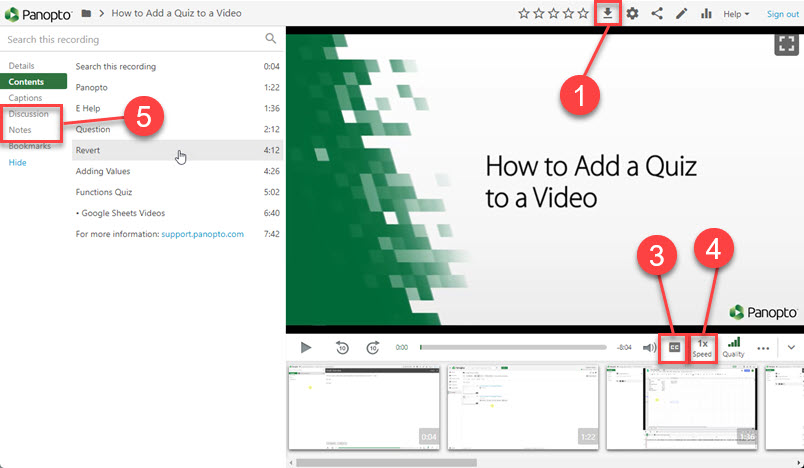Open the settings gear

tap(632, 13)
